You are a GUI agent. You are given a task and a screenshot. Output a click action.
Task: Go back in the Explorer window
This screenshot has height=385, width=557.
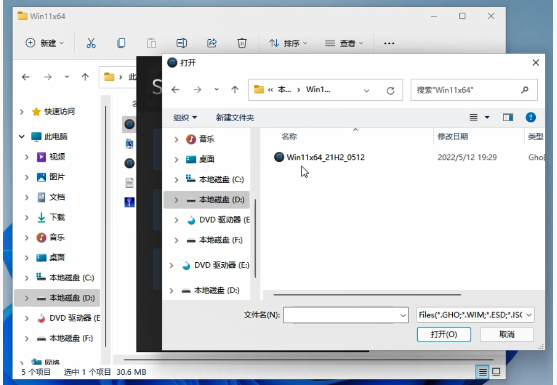[26, 77]
